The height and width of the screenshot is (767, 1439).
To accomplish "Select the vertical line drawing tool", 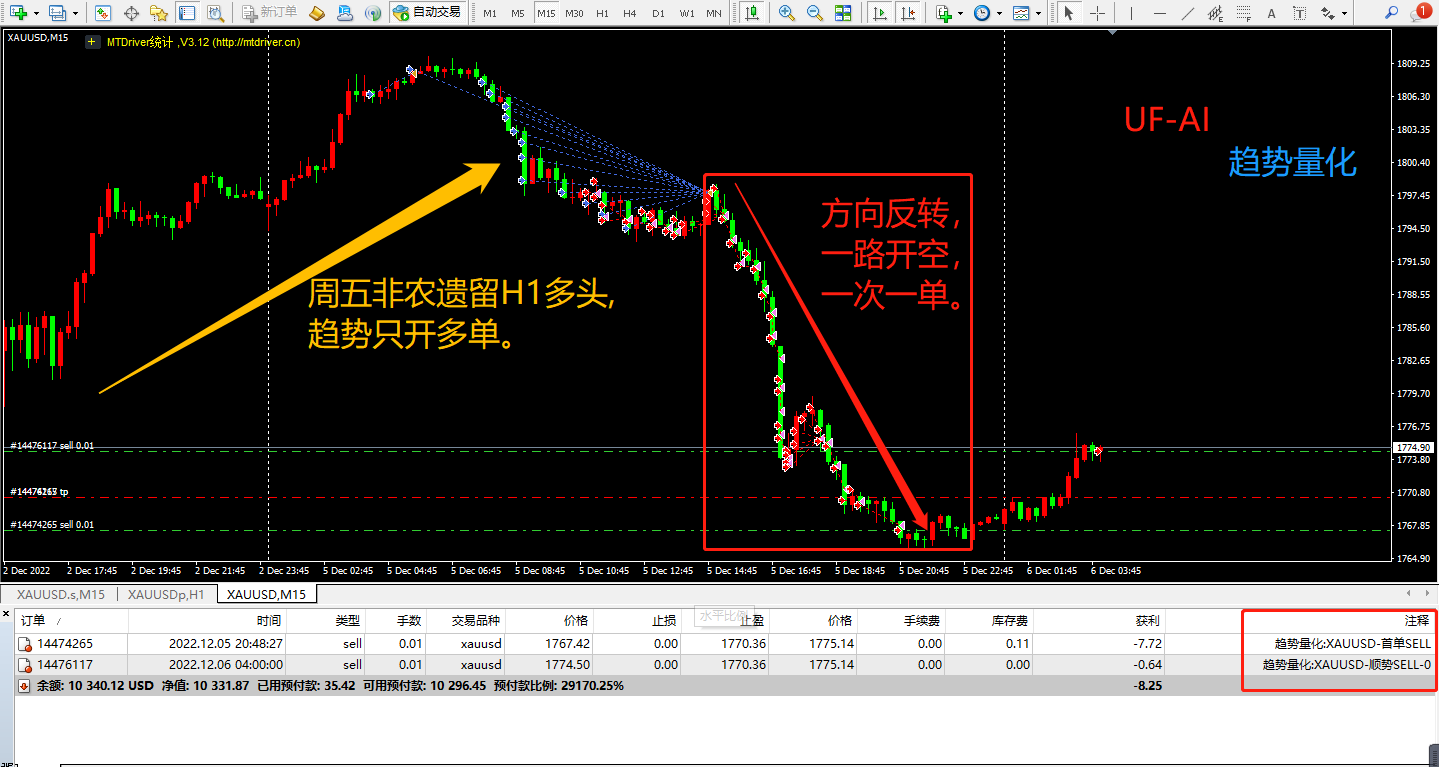I will click(x=1131, y=13).
